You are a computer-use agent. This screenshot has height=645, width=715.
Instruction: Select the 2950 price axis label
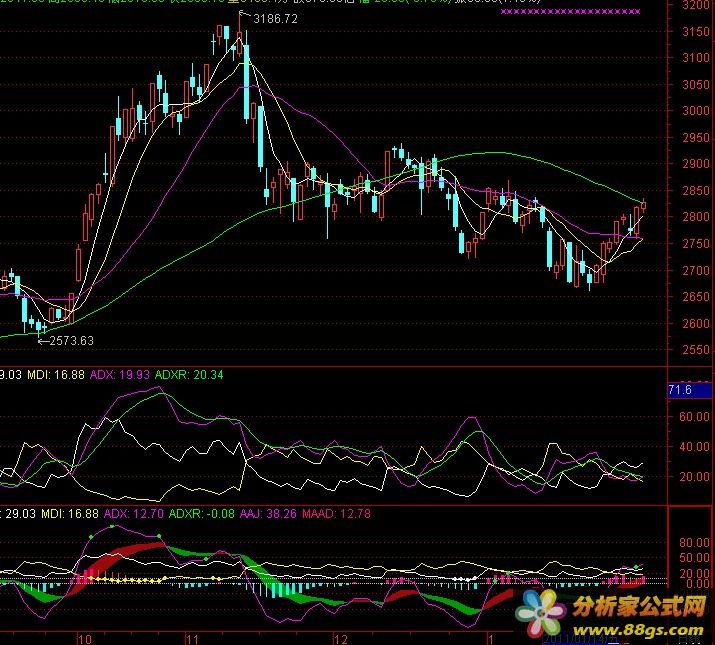point(695,138)
